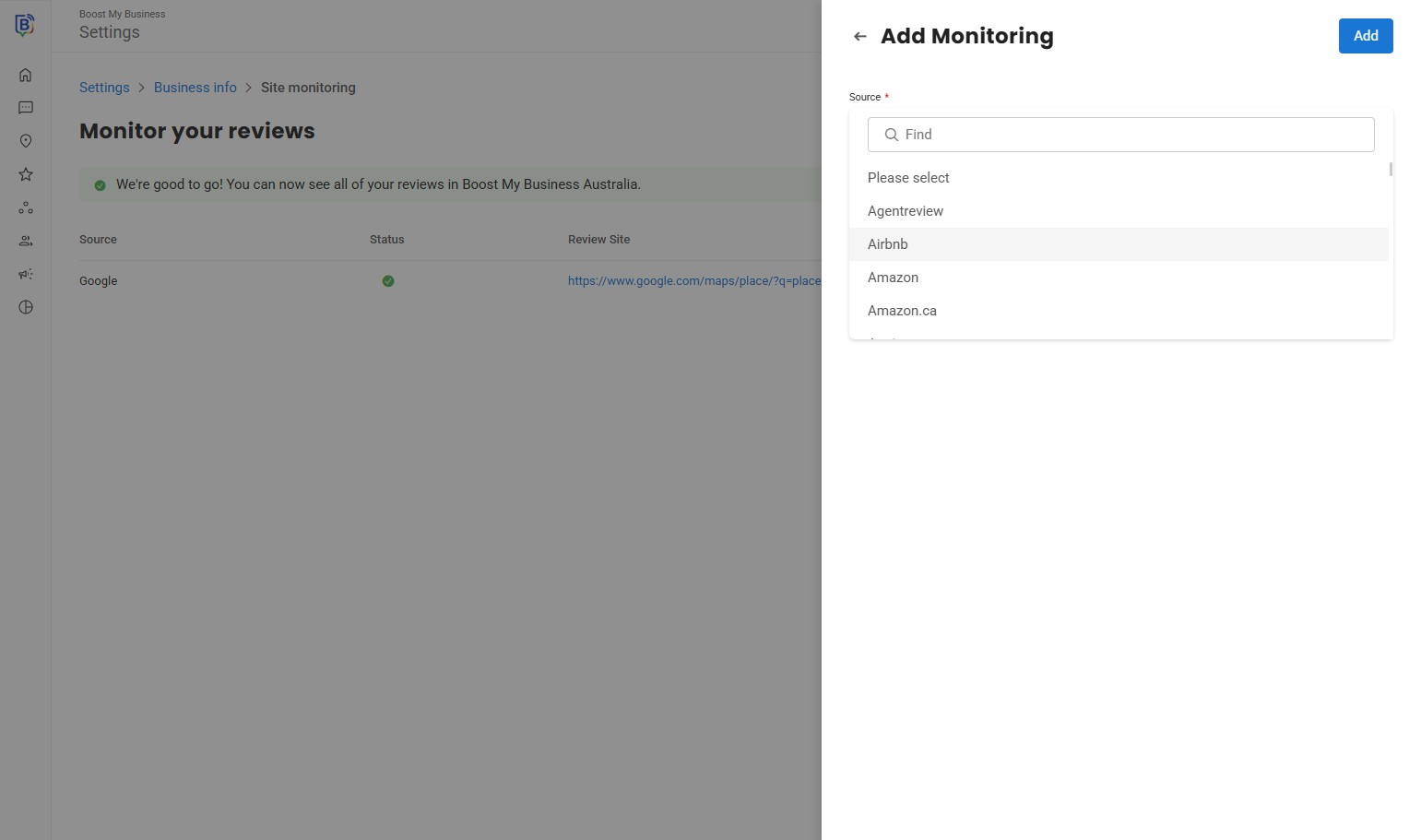
Task: Navigate to Business info breadcrumb
Action: coord(195,88)
